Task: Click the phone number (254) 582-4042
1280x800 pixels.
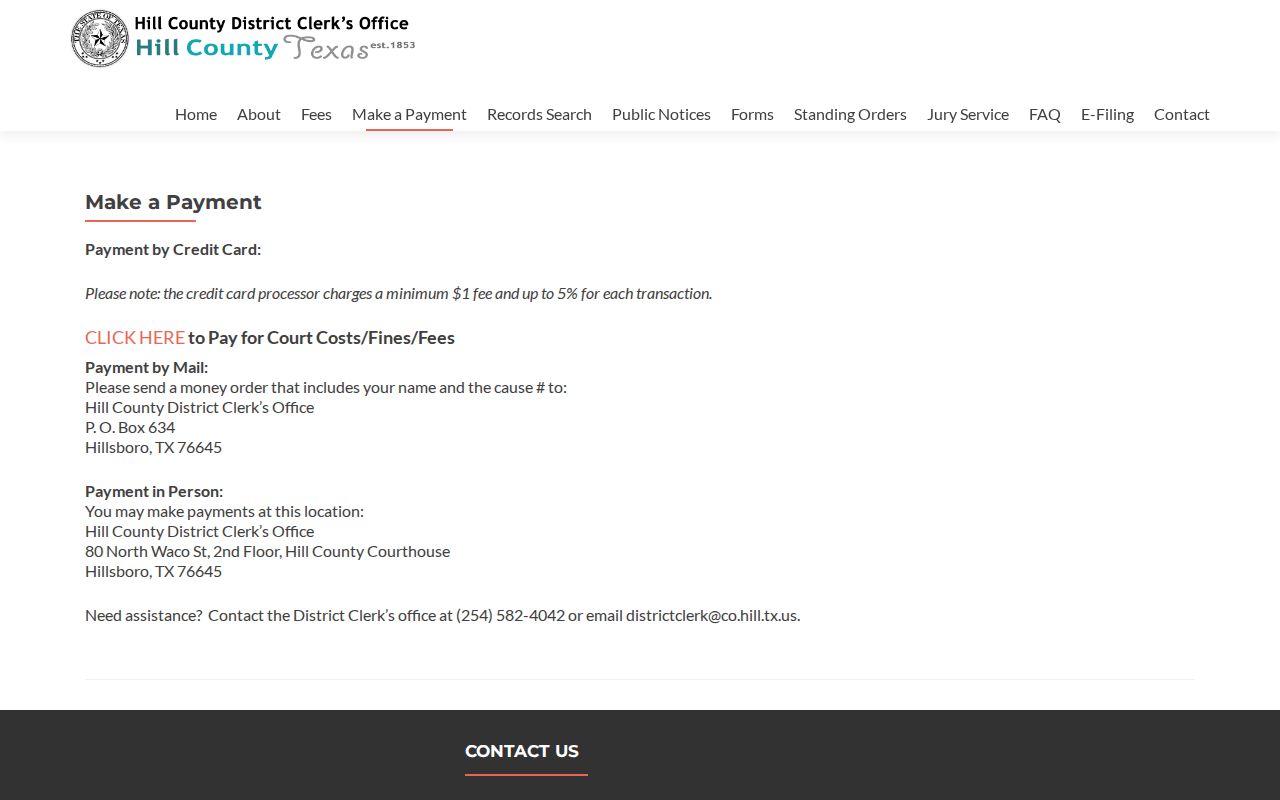Action: (x=510, y=615)
